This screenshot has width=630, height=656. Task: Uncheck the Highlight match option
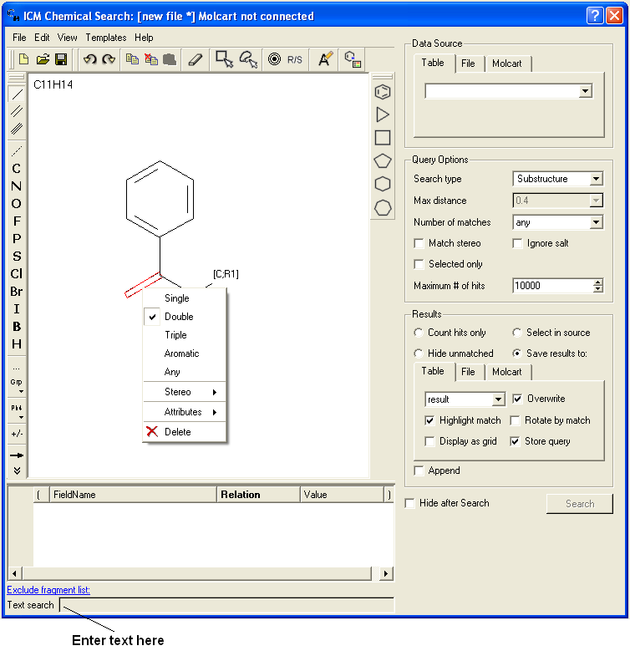pos(430,420)
